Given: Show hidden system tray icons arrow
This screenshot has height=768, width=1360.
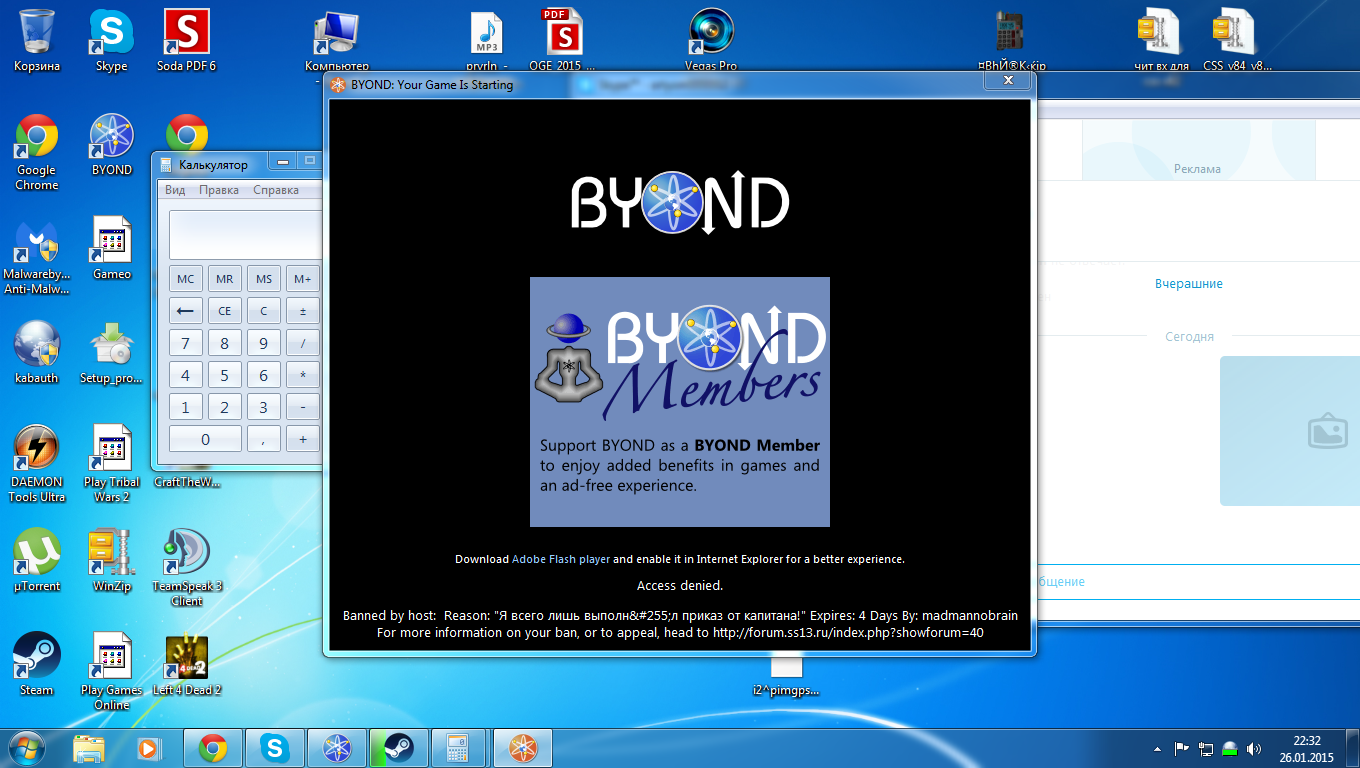Looking at the screenshot, I should (x=1159, y=748).
